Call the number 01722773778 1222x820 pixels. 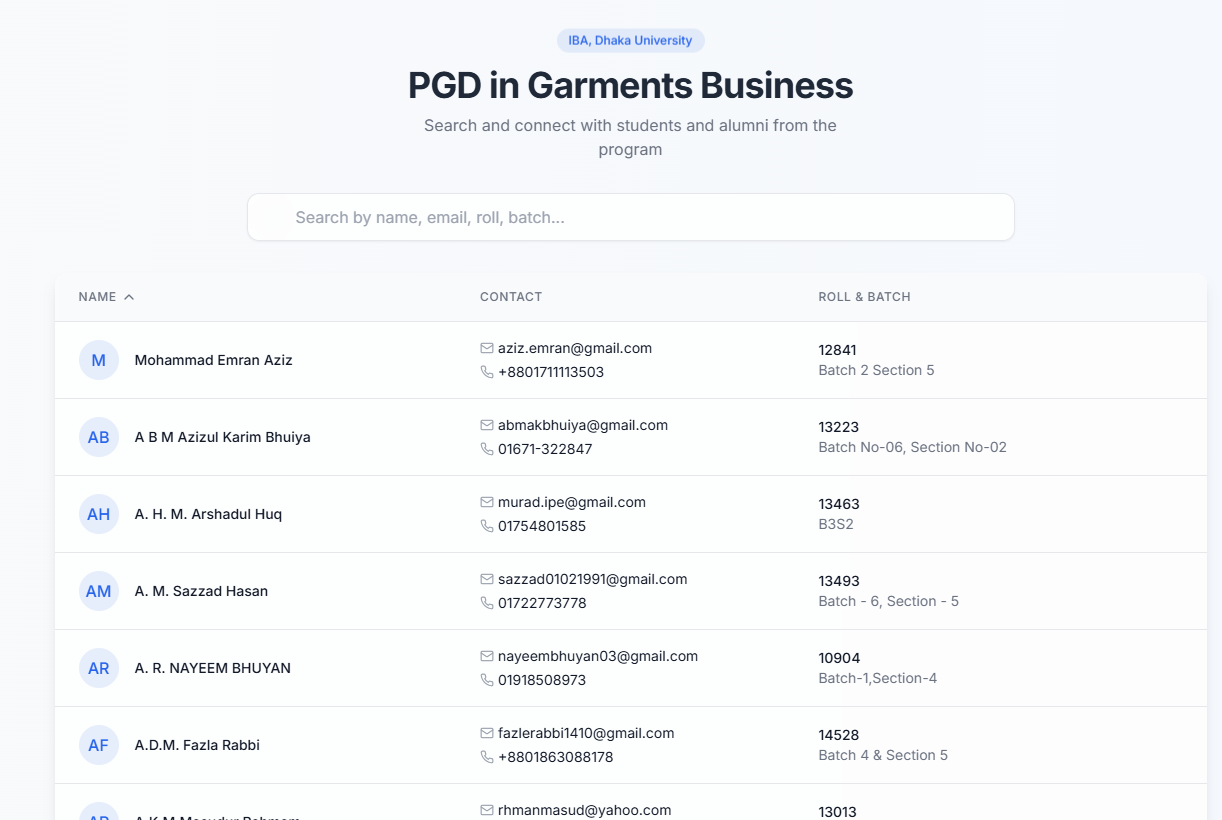(x=541, y=603)
